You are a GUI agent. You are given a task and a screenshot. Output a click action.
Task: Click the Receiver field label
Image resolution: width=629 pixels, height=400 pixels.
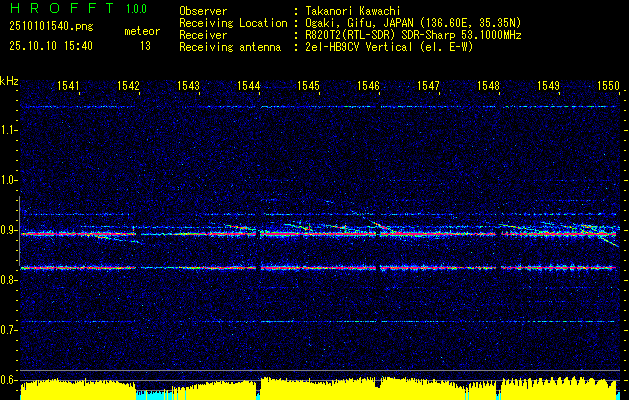coord(203,35)
